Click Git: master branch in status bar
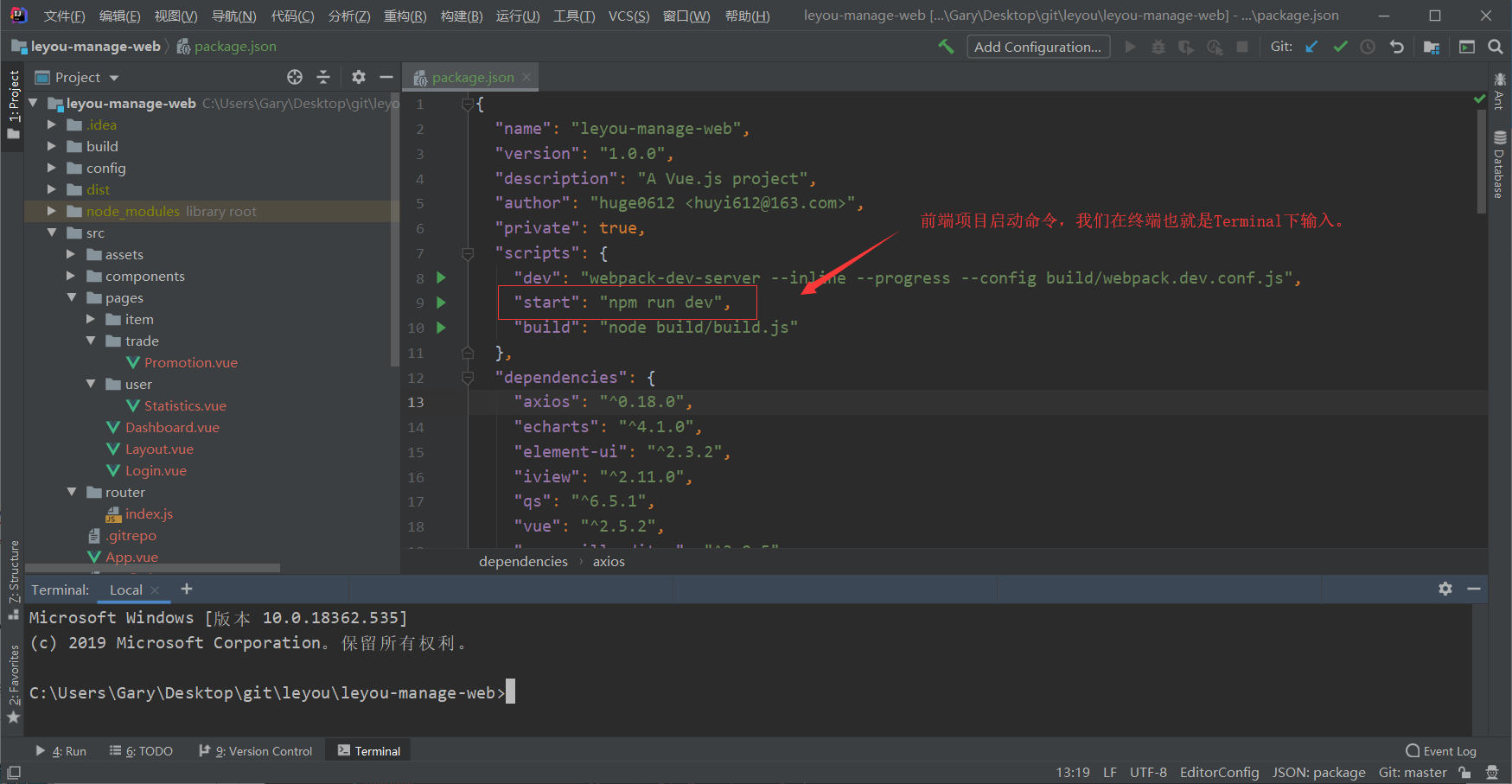Screen dimensions: 1512x784 pos(1413,772)
